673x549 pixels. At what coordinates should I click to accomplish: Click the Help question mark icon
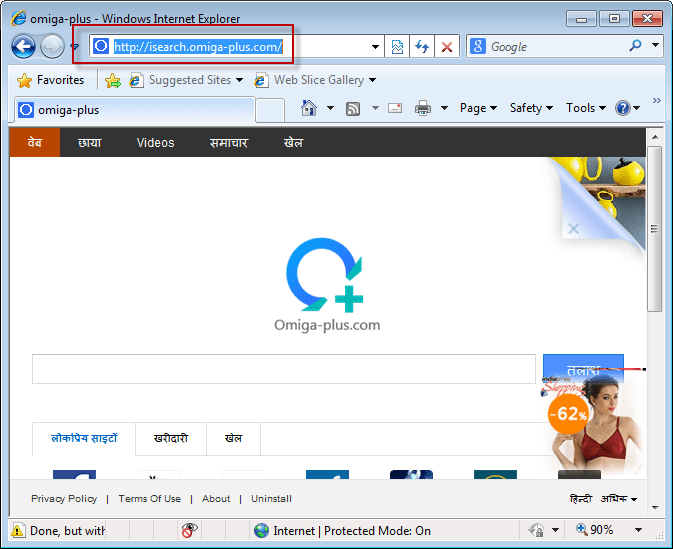[x=622, y=108]
